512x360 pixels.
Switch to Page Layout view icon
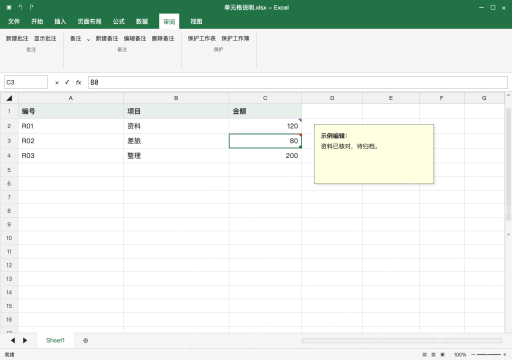[x=433, y=355]
